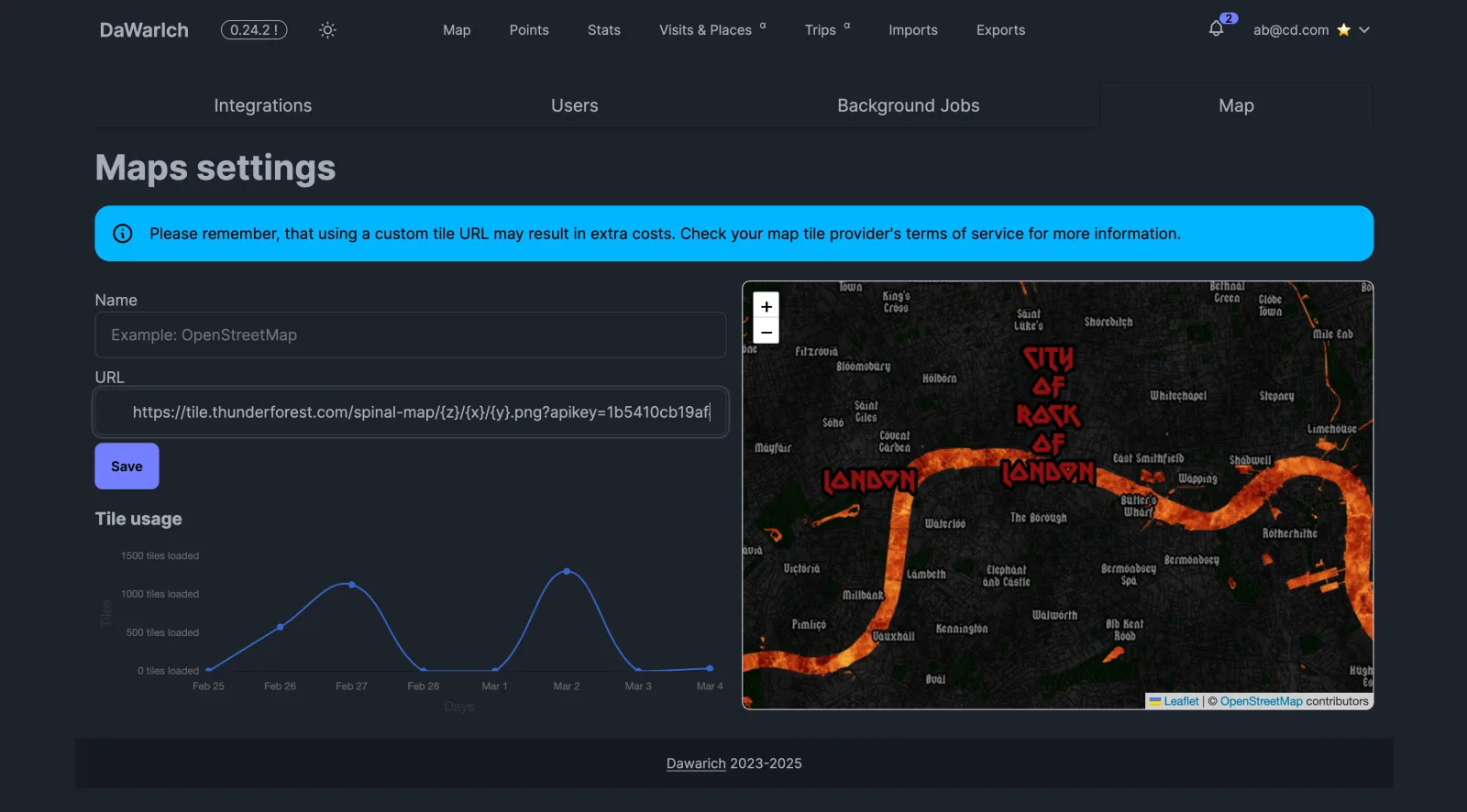Click the 'Rotherhithe' label on the map
Screen dimensions: 1467x812
point(1289,533)
